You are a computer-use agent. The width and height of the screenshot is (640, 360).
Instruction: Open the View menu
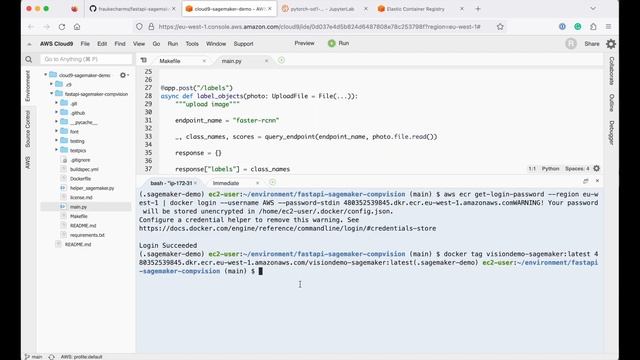click(x=139, y=44)
